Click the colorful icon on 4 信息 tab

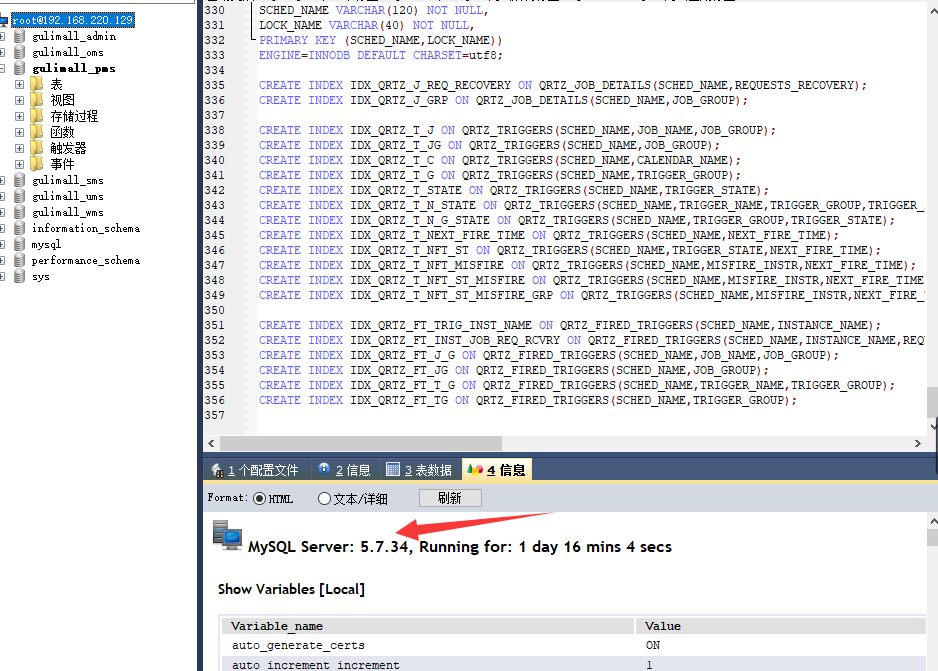point(475,469)
